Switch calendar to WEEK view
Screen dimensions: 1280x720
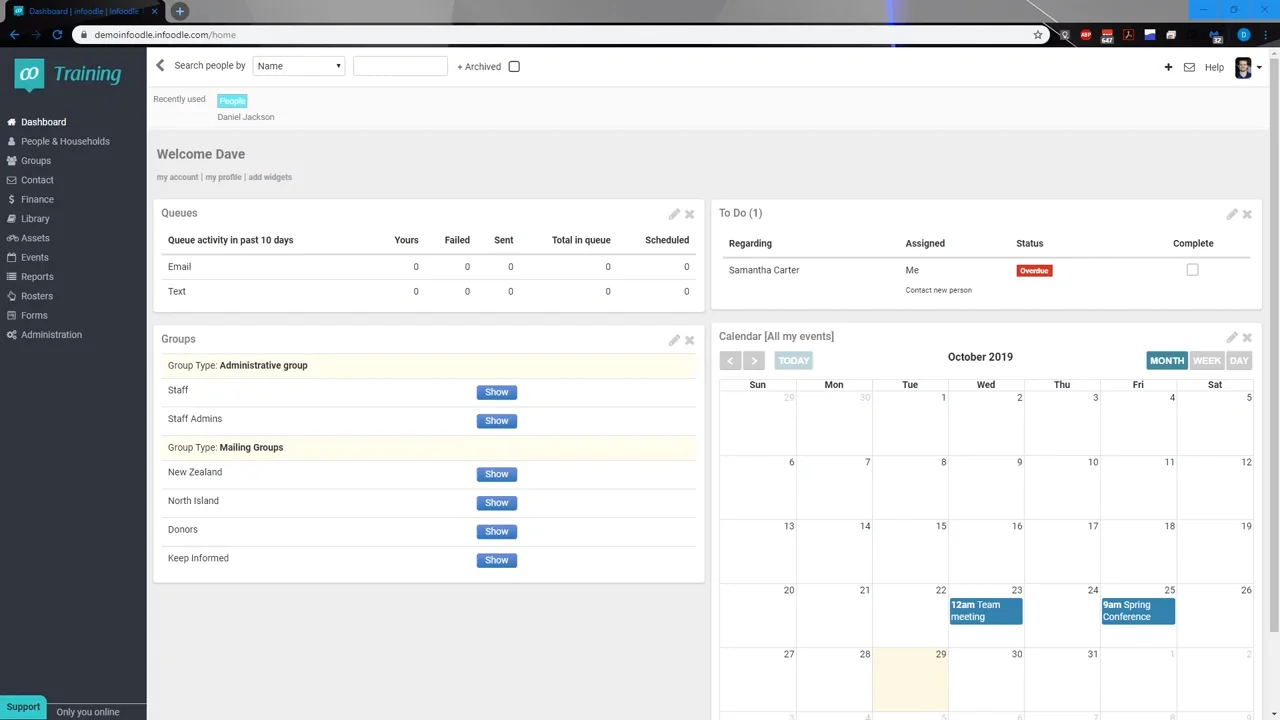[x=1207, y=361]
